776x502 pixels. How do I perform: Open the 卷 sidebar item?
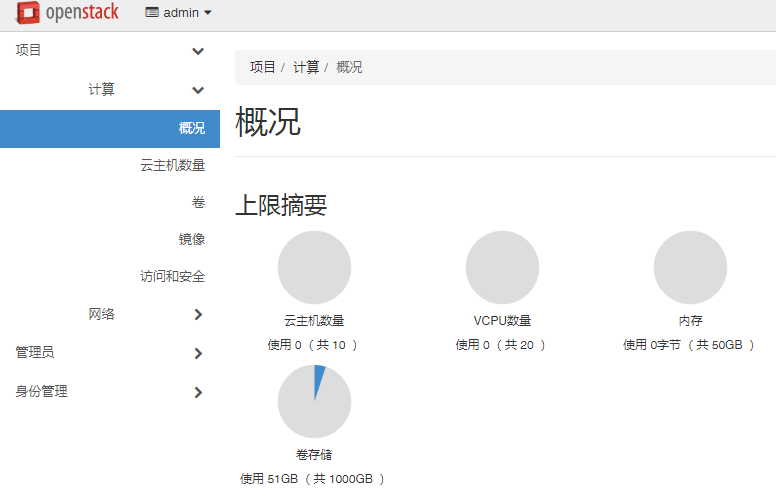tap(198, 202)
